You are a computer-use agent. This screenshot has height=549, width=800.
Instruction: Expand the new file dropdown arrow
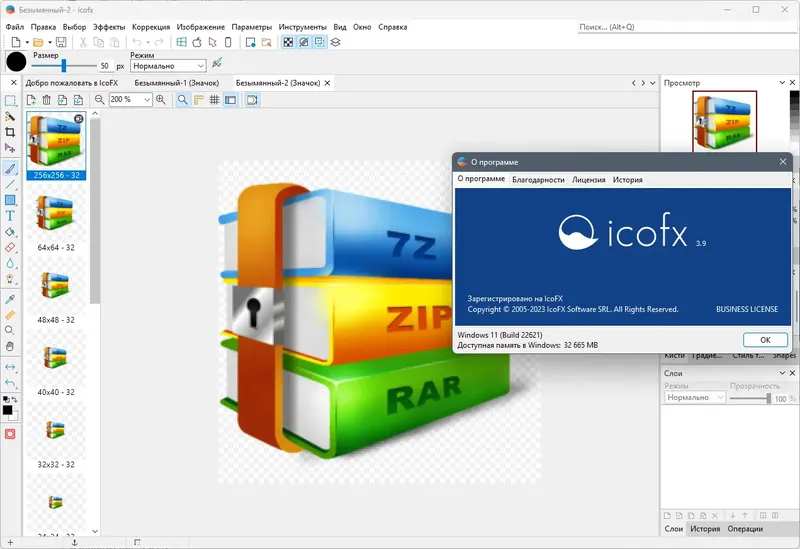pos(27,42)
